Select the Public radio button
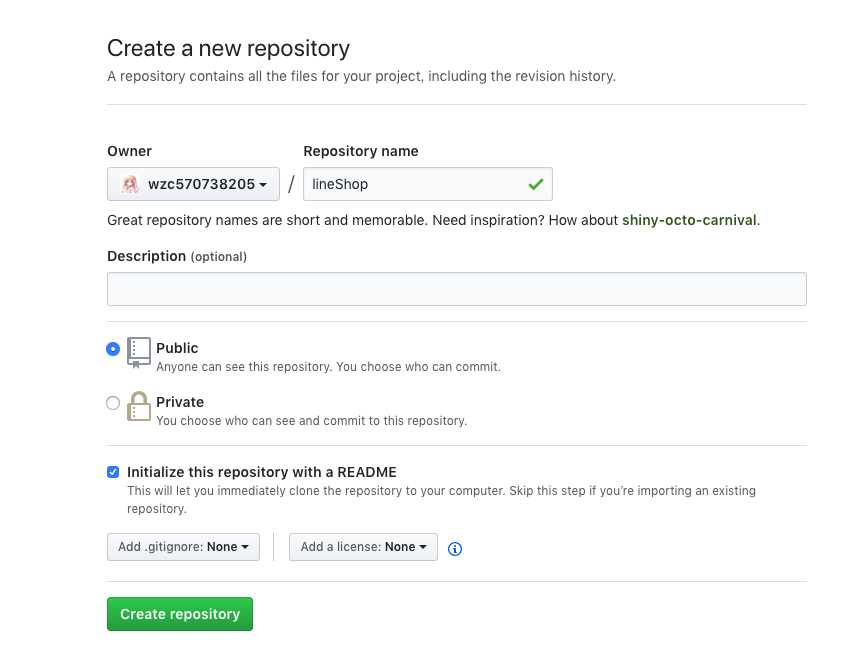The width and height of the screenshot is (859, 660). pos(113,349)
